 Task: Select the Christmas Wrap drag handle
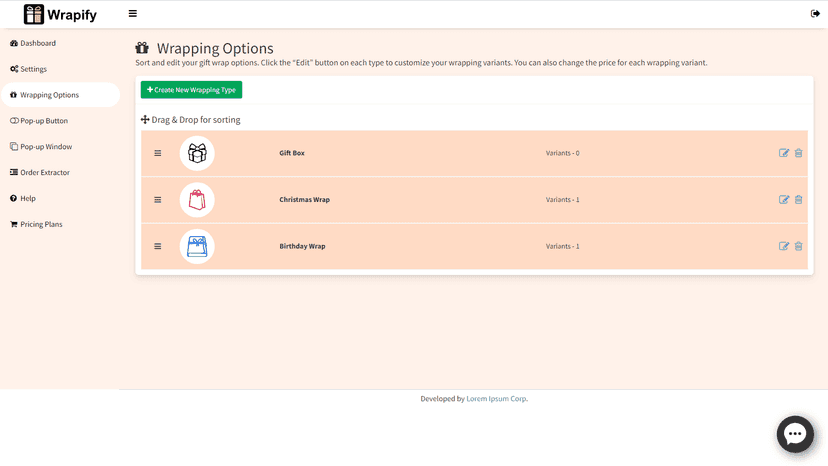click(x=157, y=200)
